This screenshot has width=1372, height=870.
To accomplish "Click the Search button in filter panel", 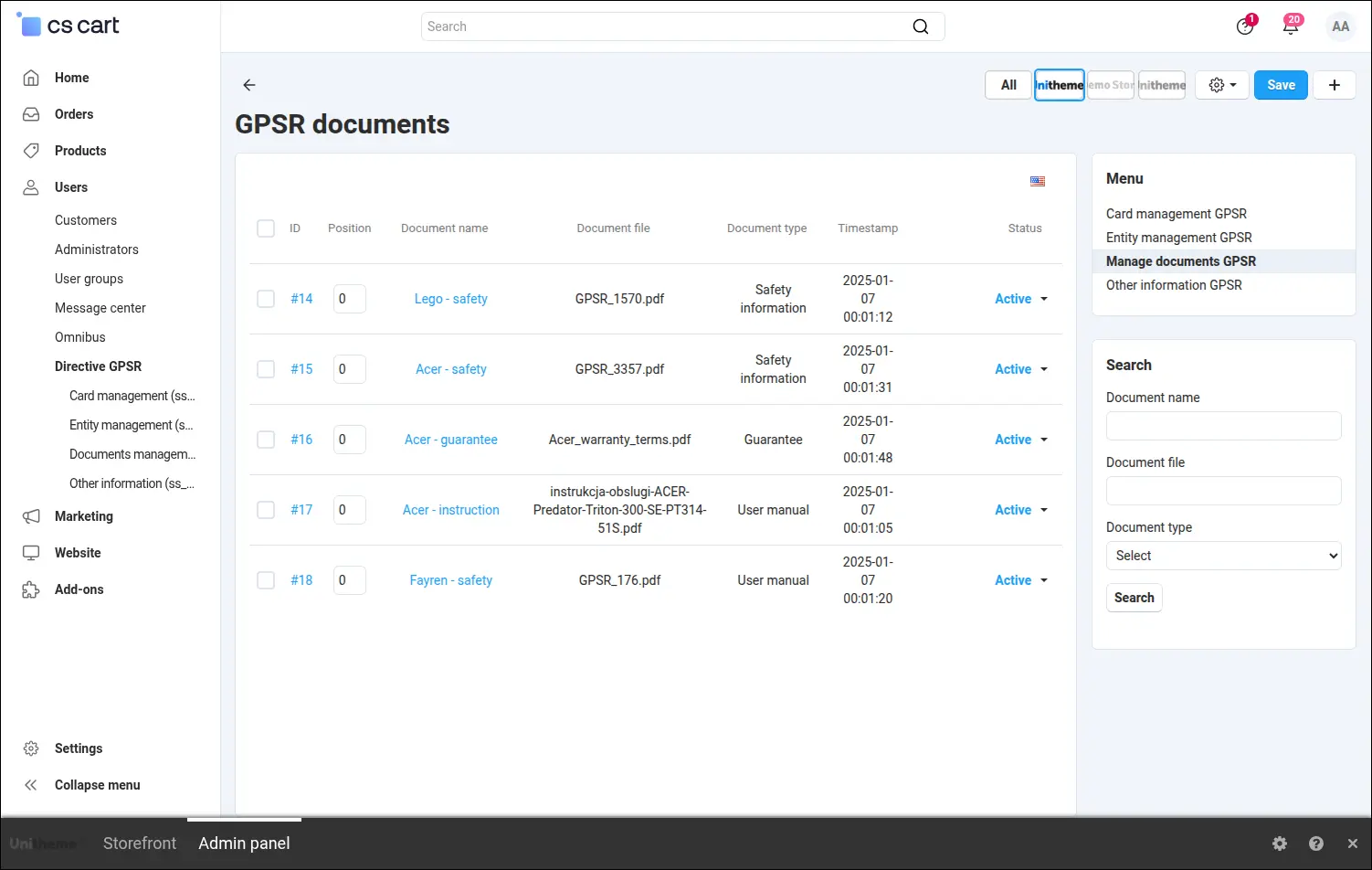I will click(1135, 598).
